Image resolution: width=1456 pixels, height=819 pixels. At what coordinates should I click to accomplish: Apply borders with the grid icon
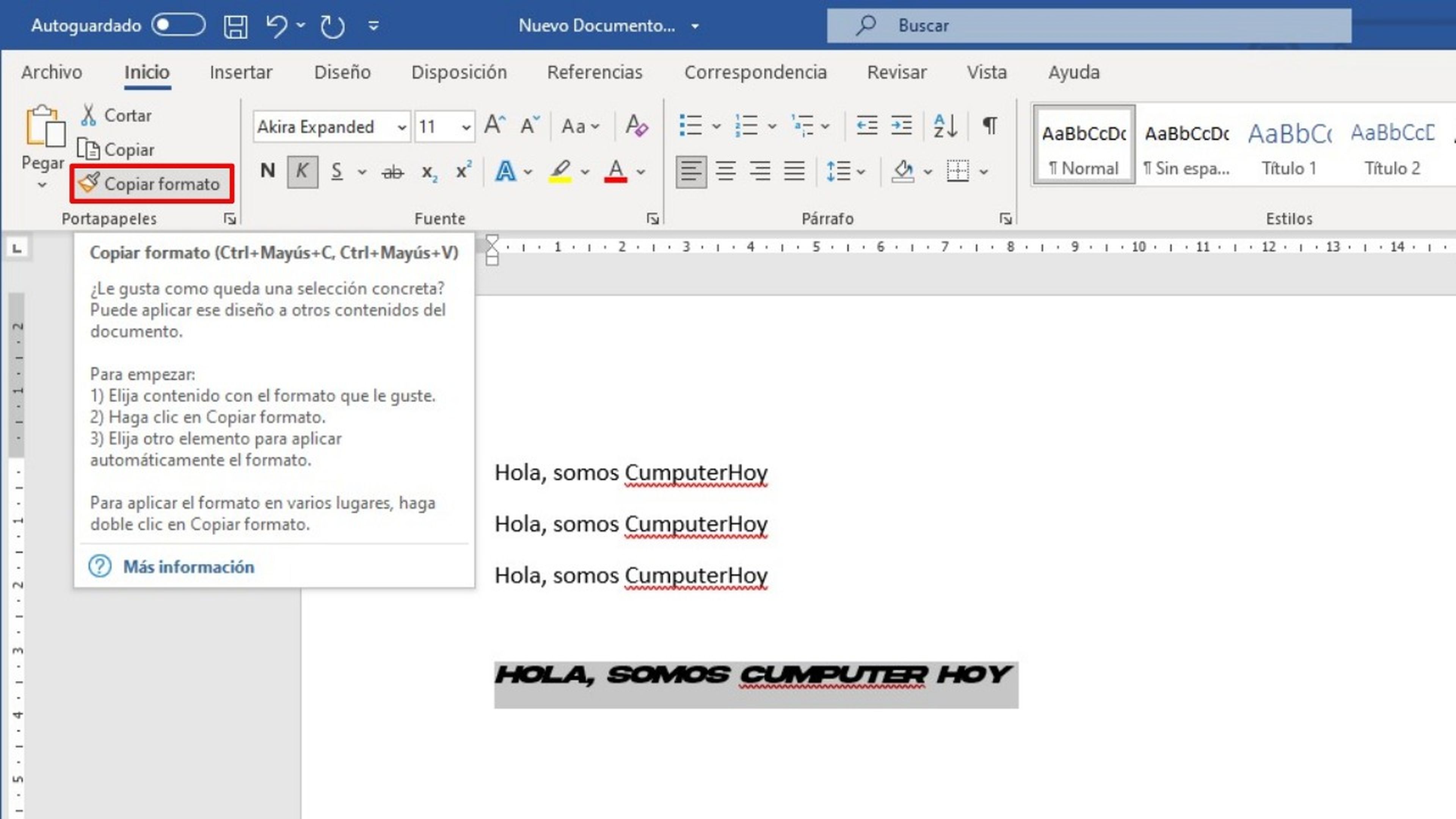click(957, 171)
